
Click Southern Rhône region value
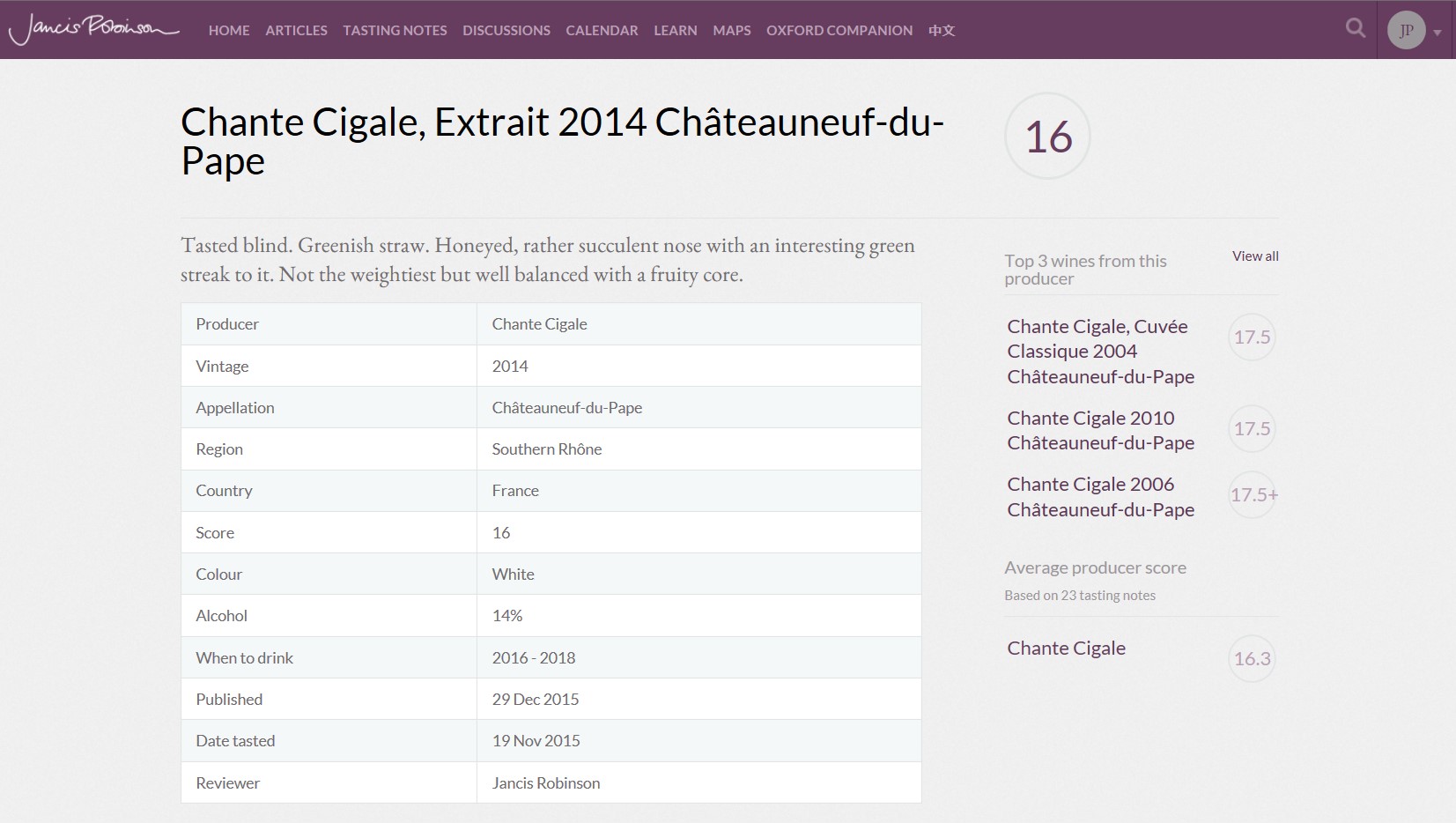pos(547,449)
